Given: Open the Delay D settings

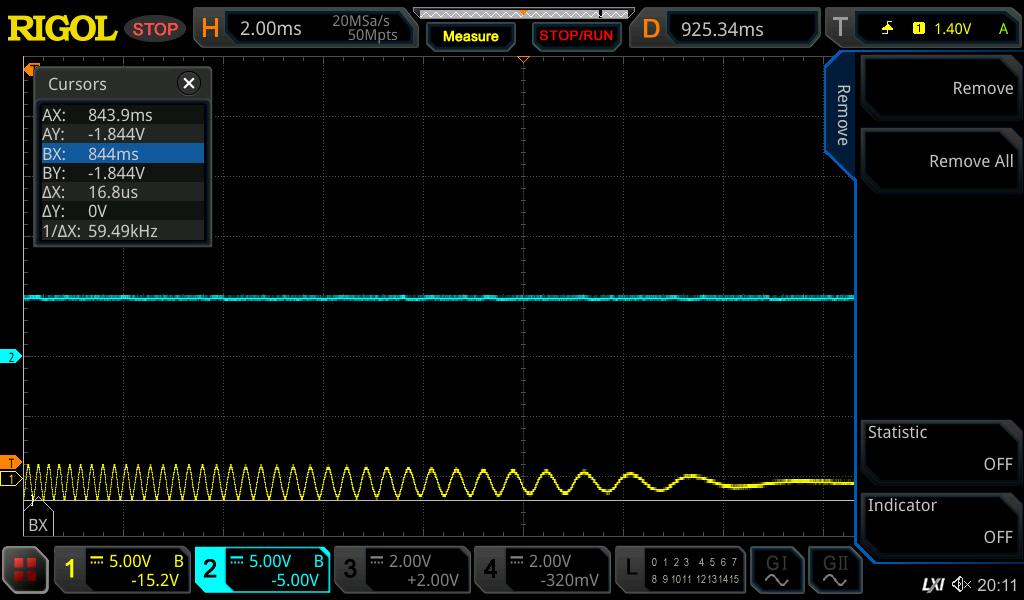Looking at the screenshot, I should pyautogui.click(x=650, y=29).
